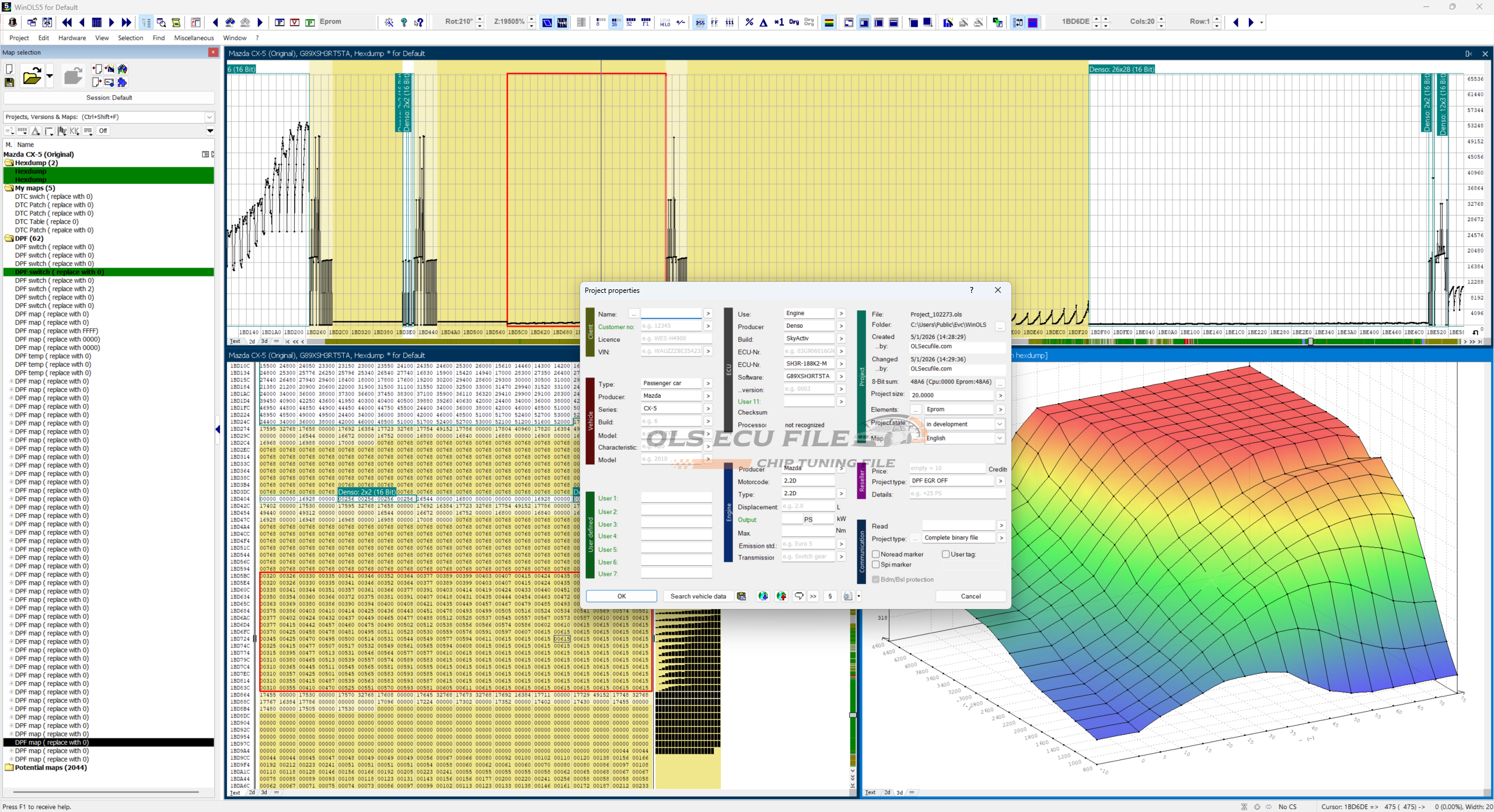
Task: Toggle the 255 decimal number display
Action: pyautogui.click(x=700, y=22)
